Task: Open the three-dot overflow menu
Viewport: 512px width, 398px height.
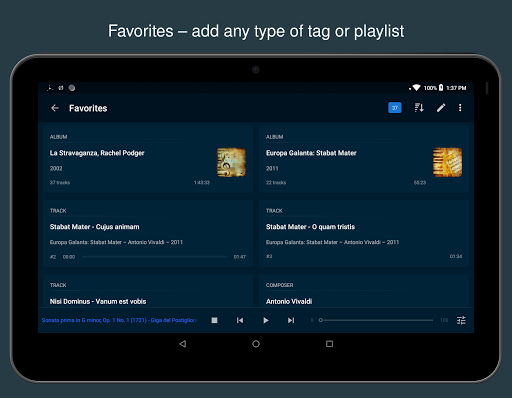Action: 460,108
